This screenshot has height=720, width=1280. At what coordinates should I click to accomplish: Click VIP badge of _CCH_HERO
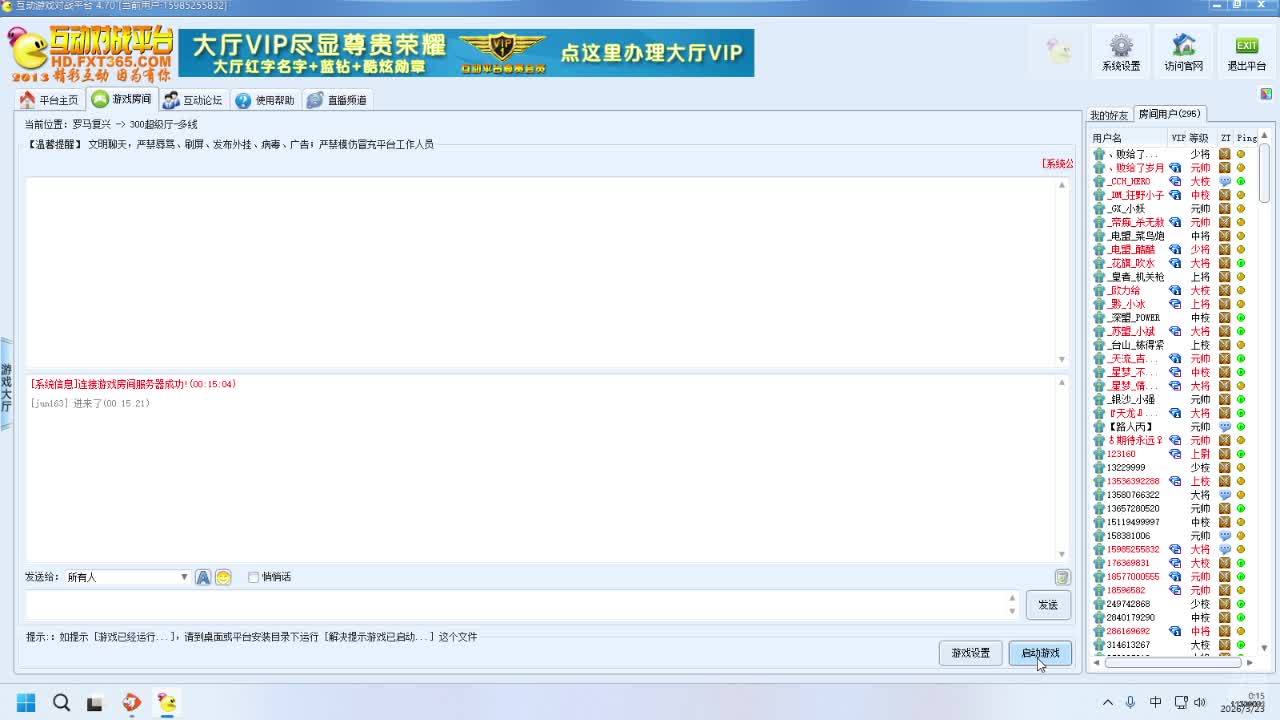tap(1175, 181)
